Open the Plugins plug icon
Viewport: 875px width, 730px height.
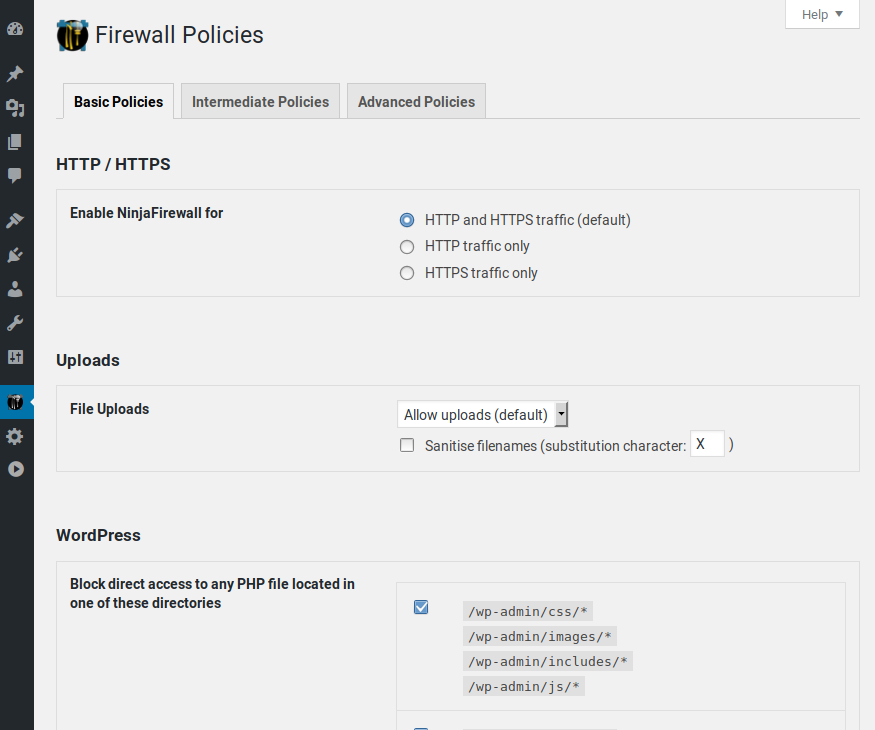tap(15, 255)
